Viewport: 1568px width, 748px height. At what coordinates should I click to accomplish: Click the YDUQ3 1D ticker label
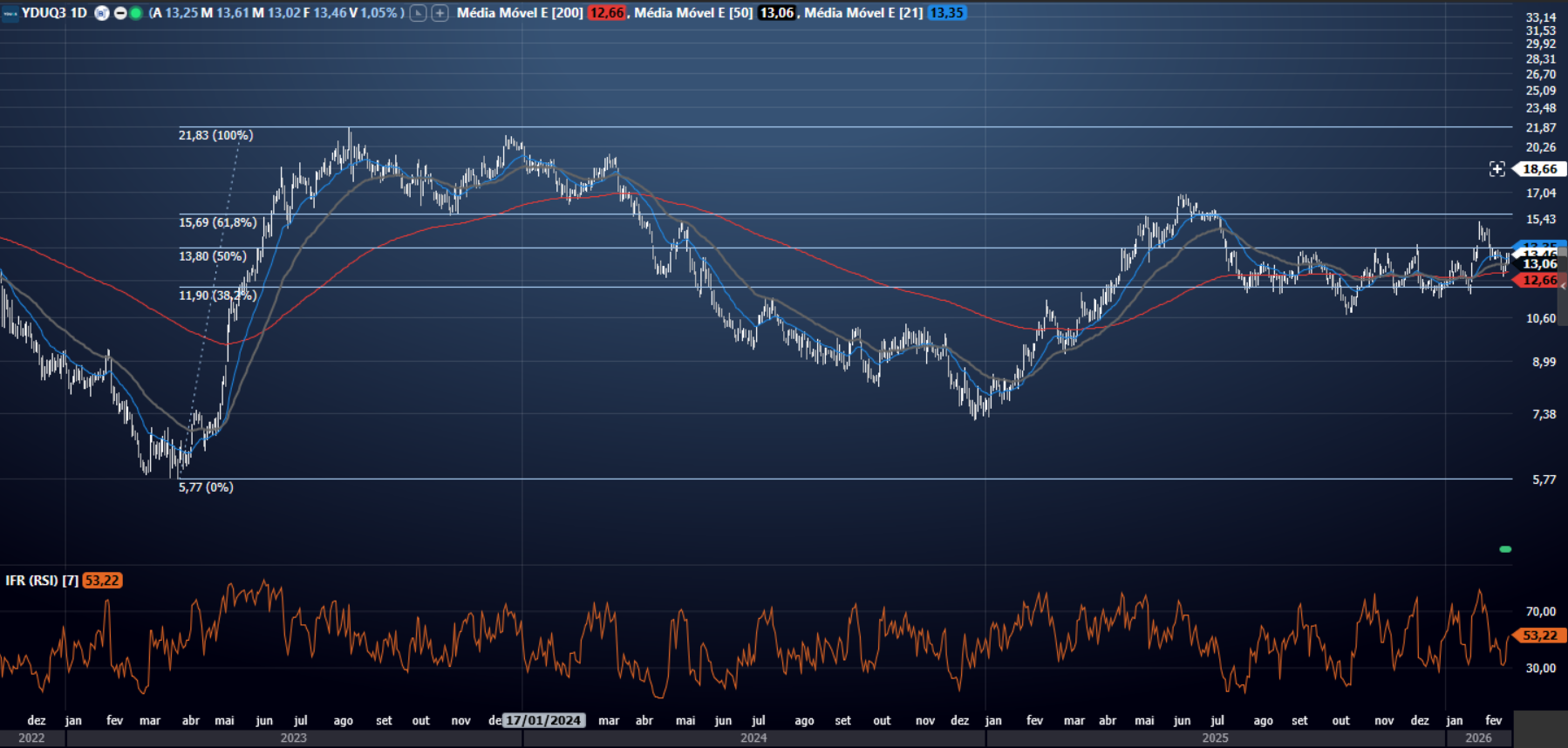[54, 13]
